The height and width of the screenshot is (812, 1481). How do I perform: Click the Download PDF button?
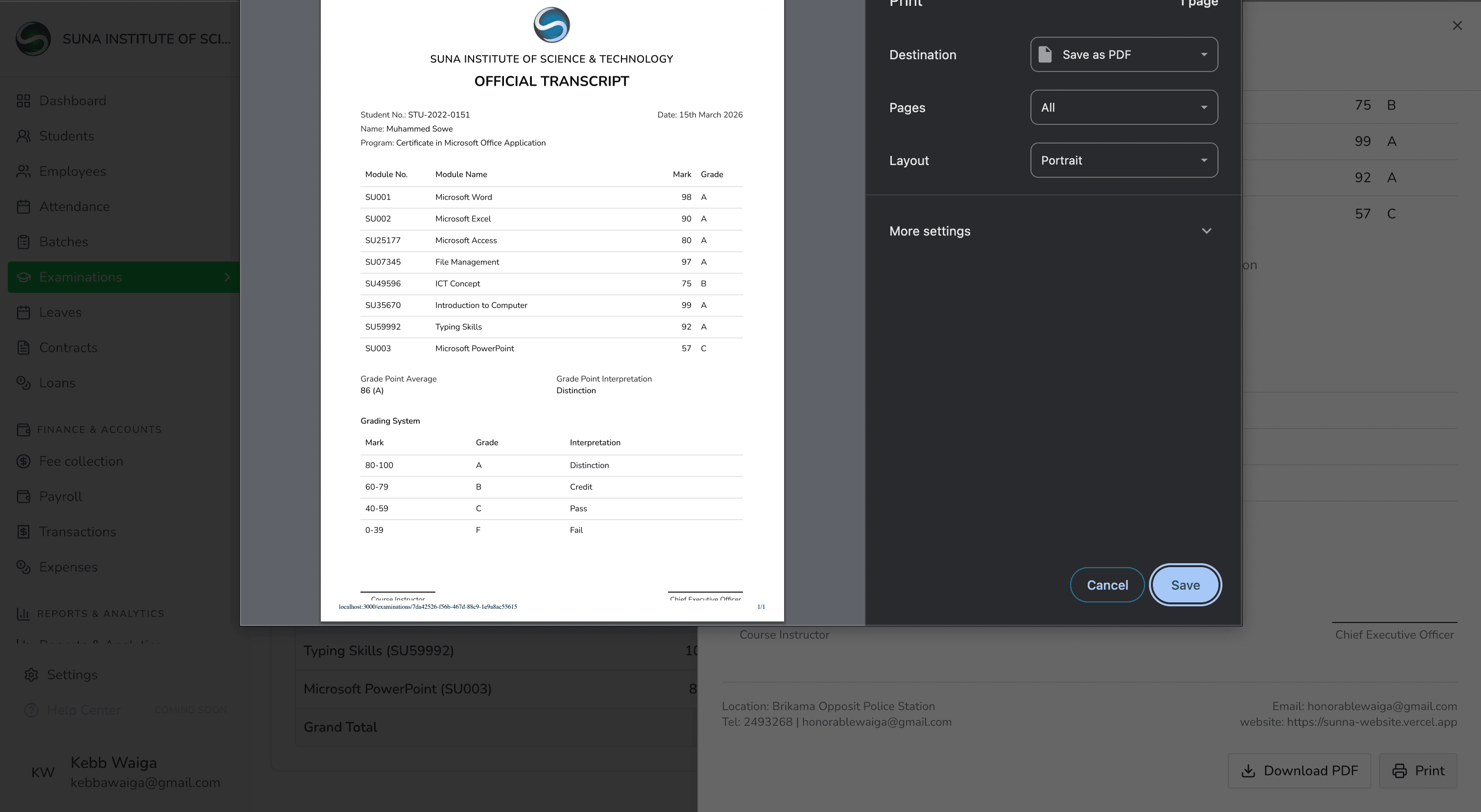1299,771
